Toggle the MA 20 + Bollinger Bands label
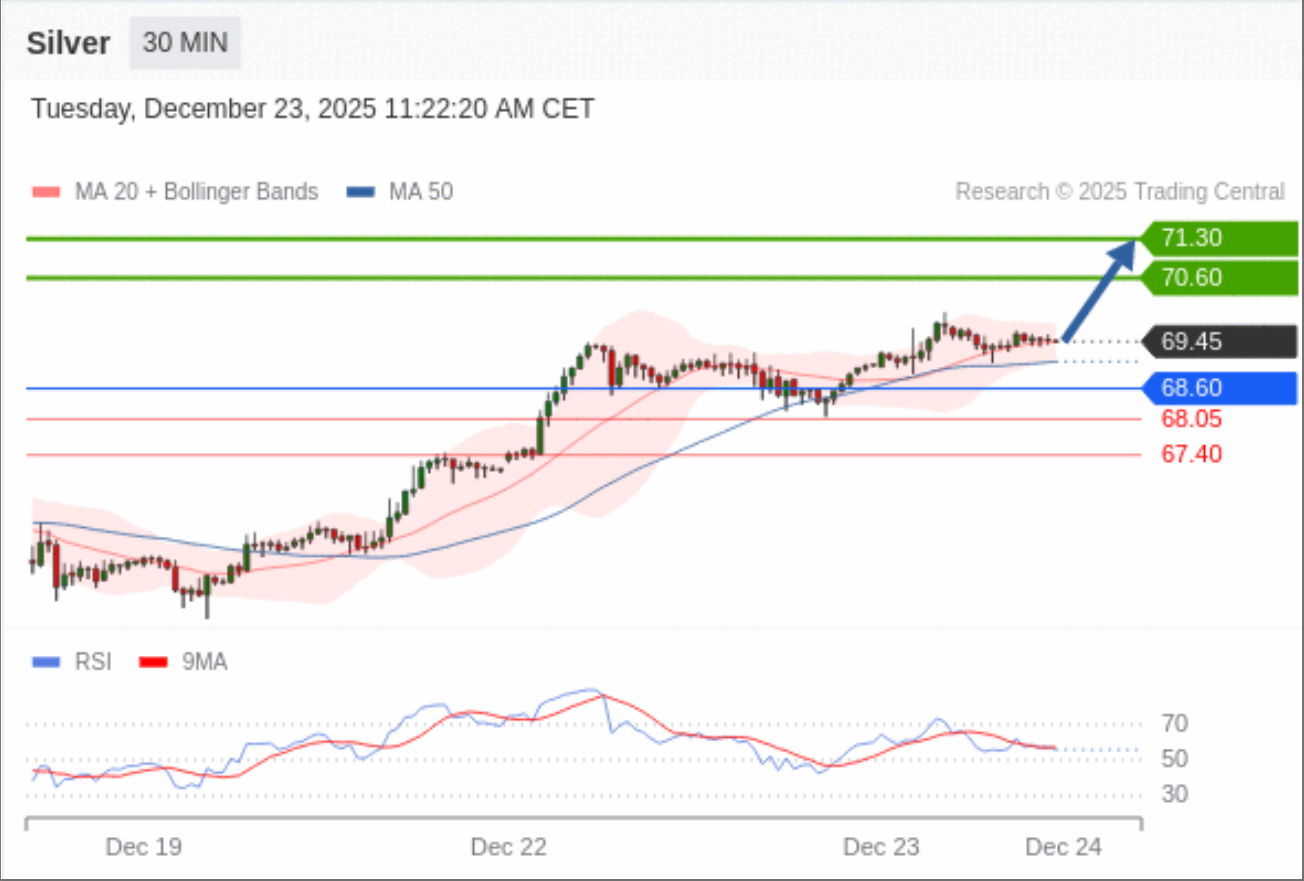1304x881 pixels. [196, 192]
